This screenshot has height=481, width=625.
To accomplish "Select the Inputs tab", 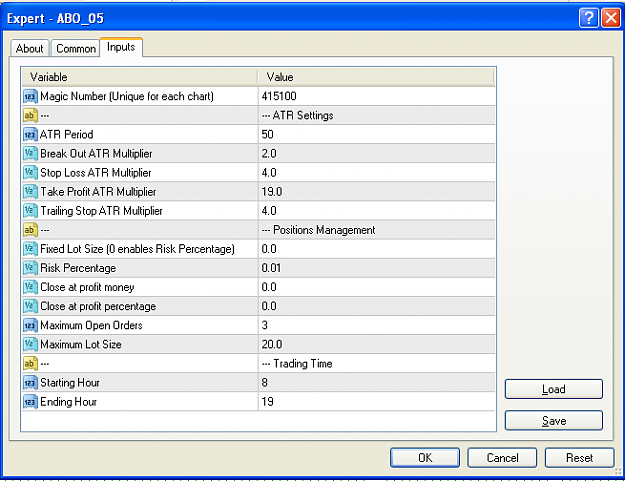I will (x=121, y=47).
